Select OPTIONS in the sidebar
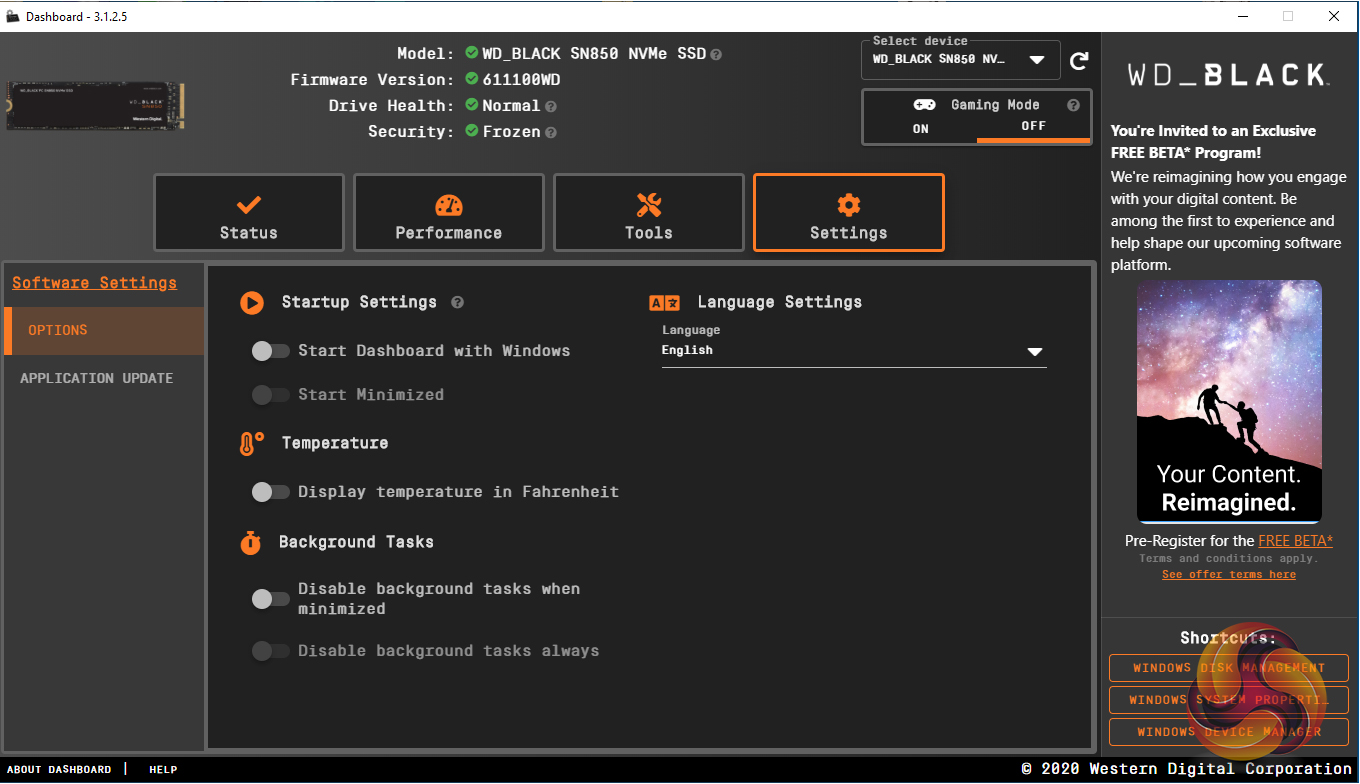The width and height of the screenshot is (1360, 784). (104, 331)
